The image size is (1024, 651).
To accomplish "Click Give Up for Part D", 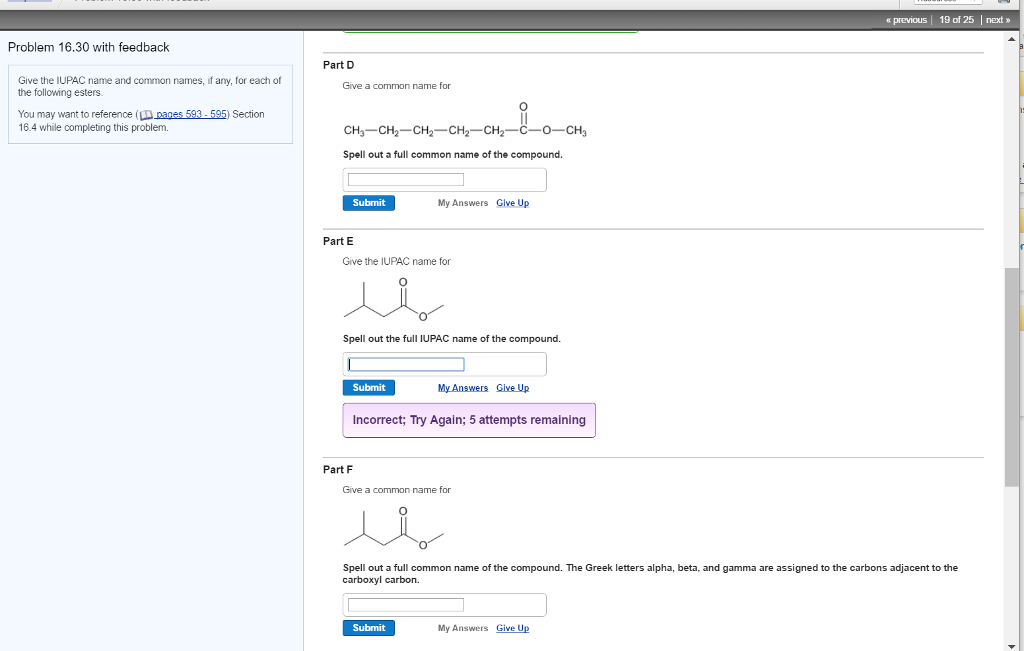I will 512,202.
